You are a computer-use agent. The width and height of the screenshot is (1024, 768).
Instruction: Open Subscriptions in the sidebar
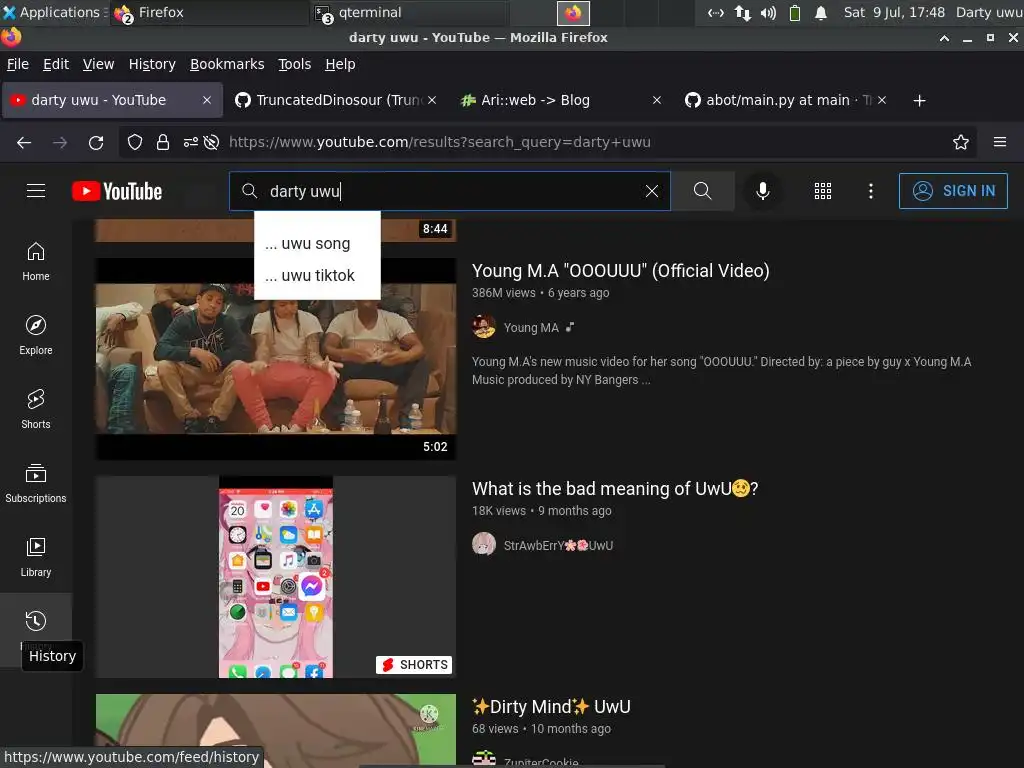click(x=36, y=483)
